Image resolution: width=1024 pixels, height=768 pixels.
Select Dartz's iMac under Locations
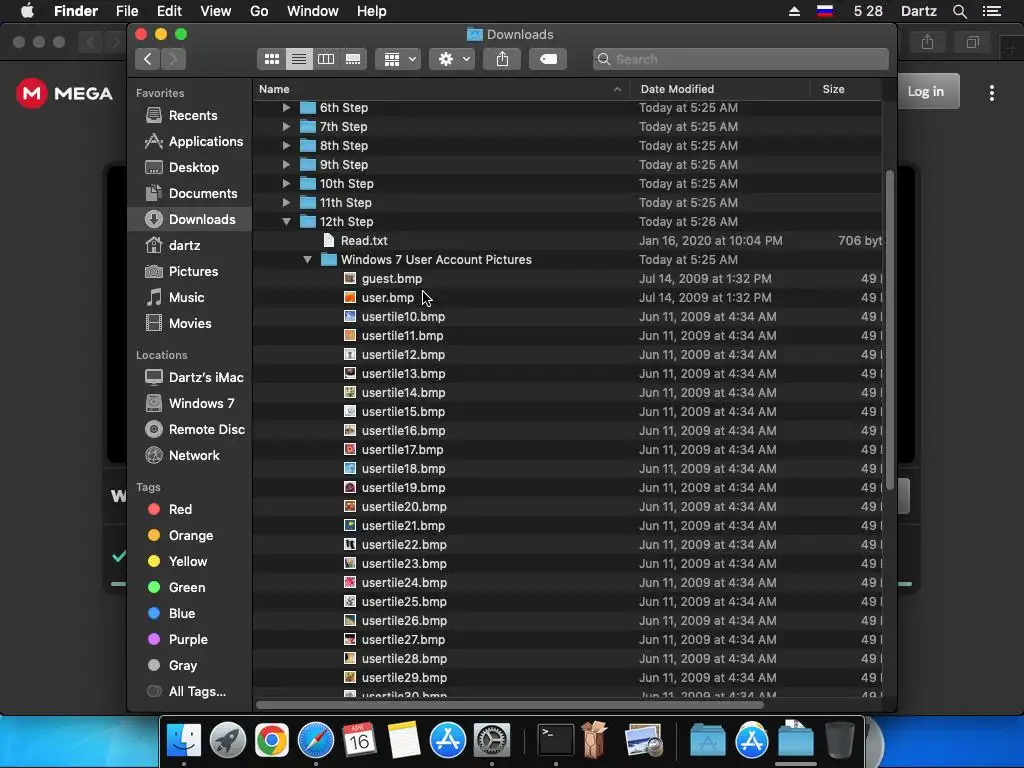click(x=189, y=377)
